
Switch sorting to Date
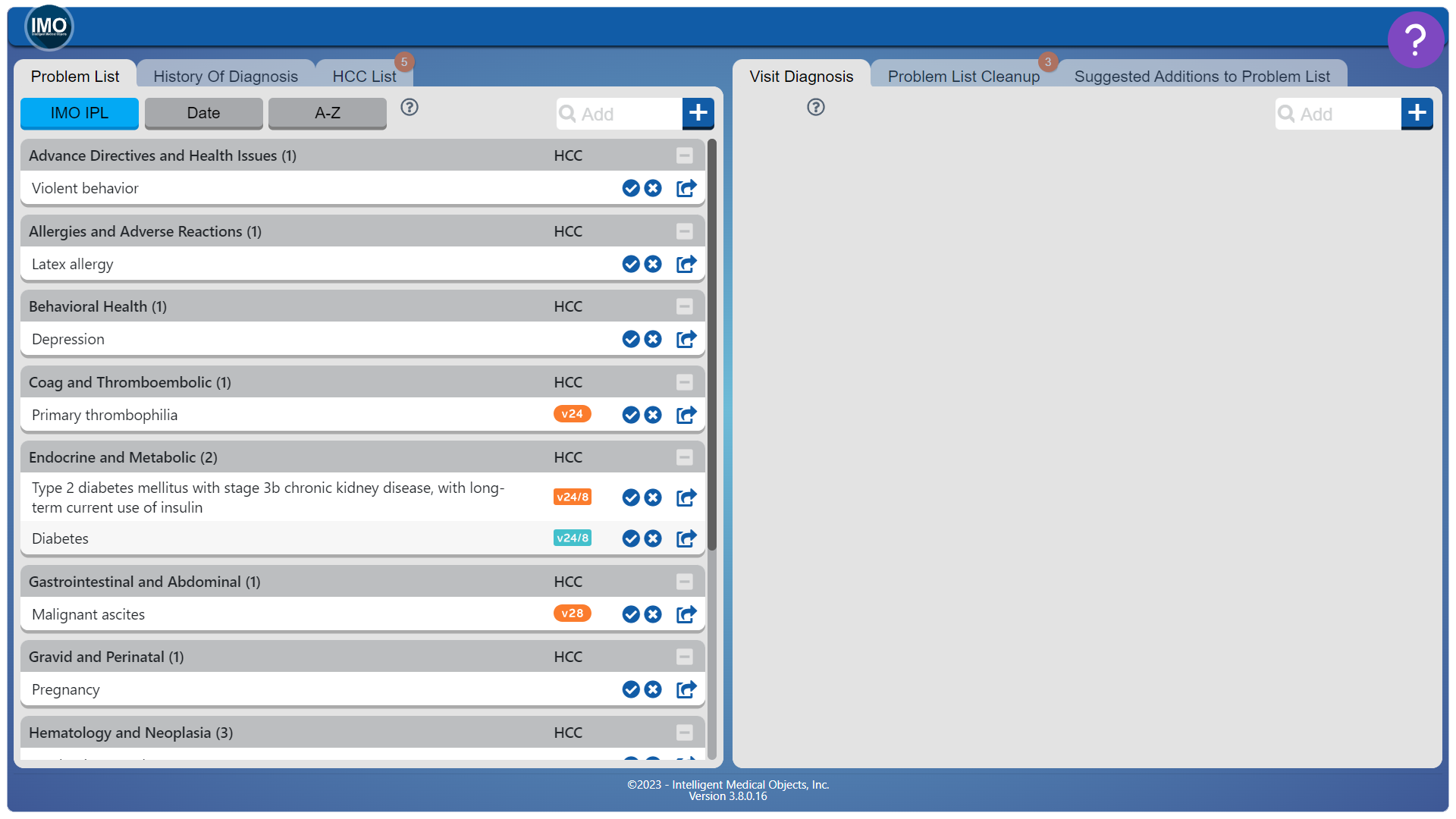(203, 113)
